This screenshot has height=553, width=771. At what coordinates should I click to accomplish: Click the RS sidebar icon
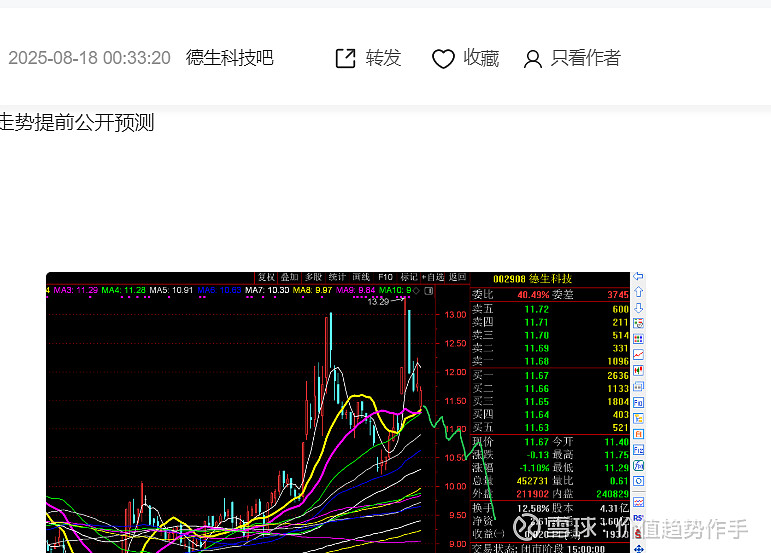[638, 518]
